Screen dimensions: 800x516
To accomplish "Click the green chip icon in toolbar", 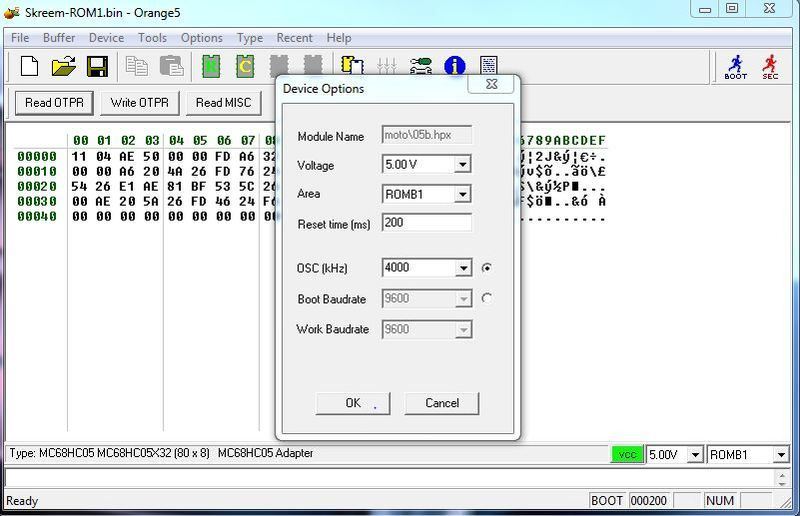I will [211, 67].
